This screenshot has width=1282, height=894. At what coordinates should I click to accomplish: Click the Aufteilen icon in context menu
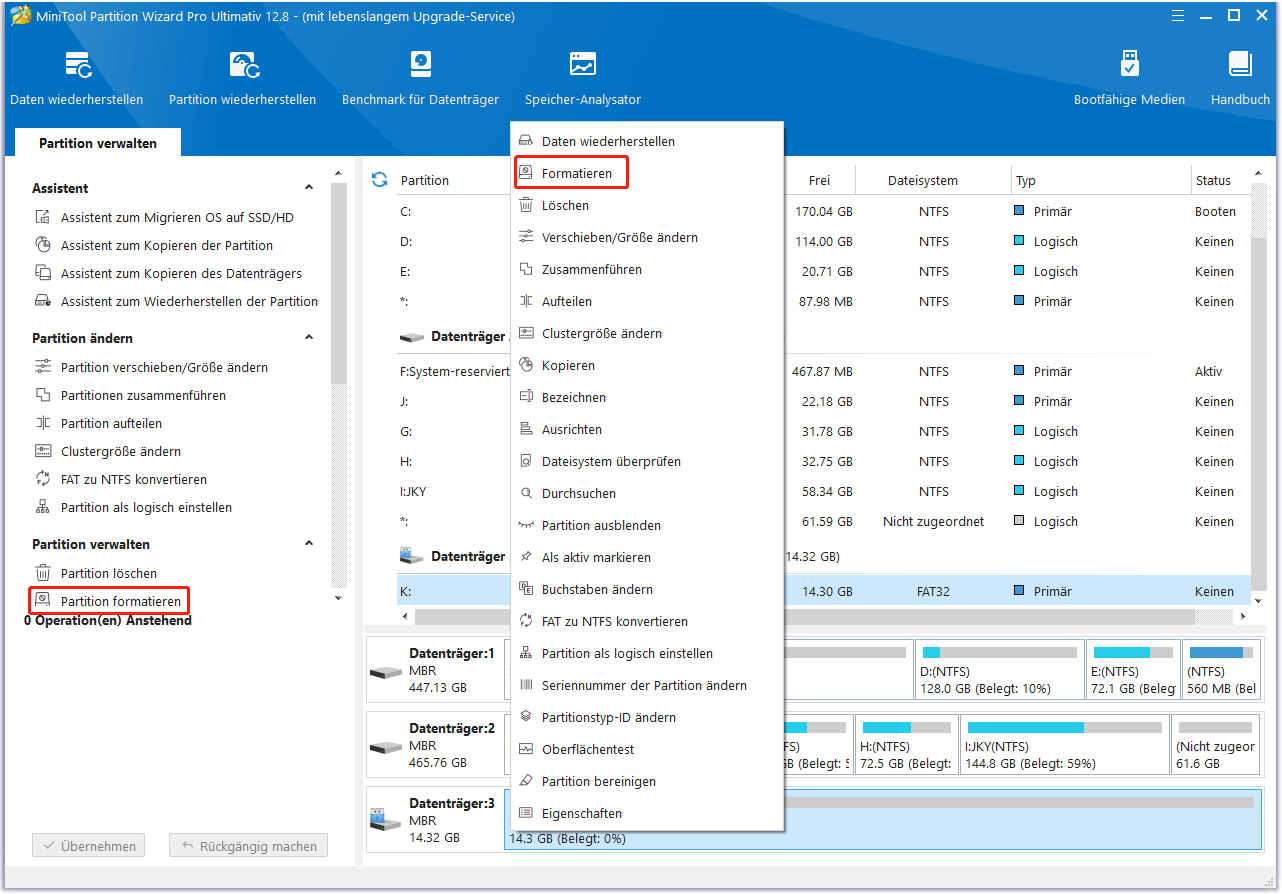(526, 301)
